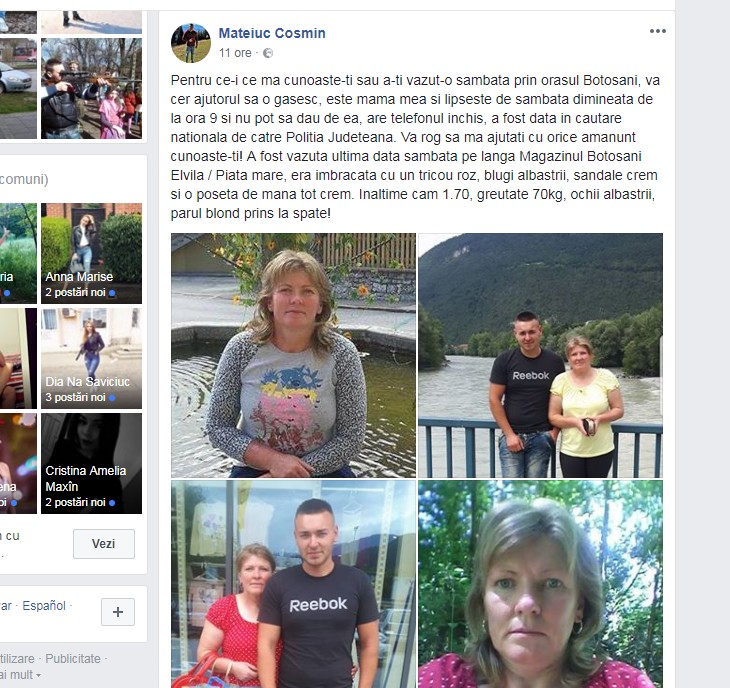The height and width of the screenshot is (688, 730).
Task: Open the three-dot post options menu
Action: (657, 31)
